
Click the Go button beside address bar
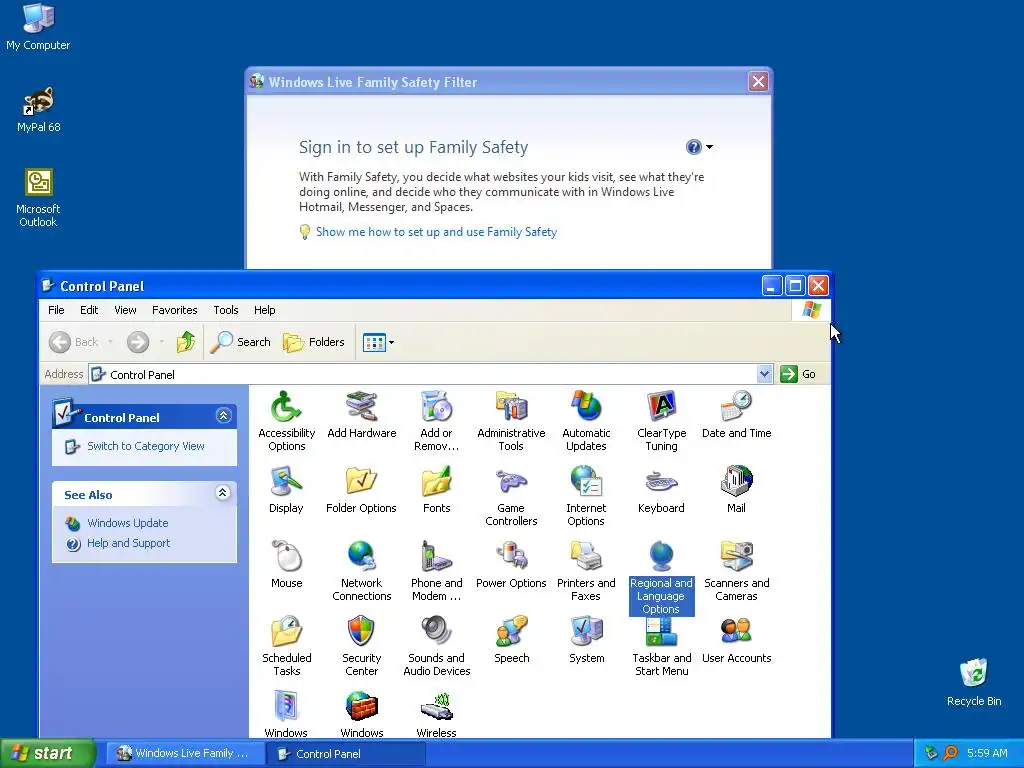click(799, 374)
